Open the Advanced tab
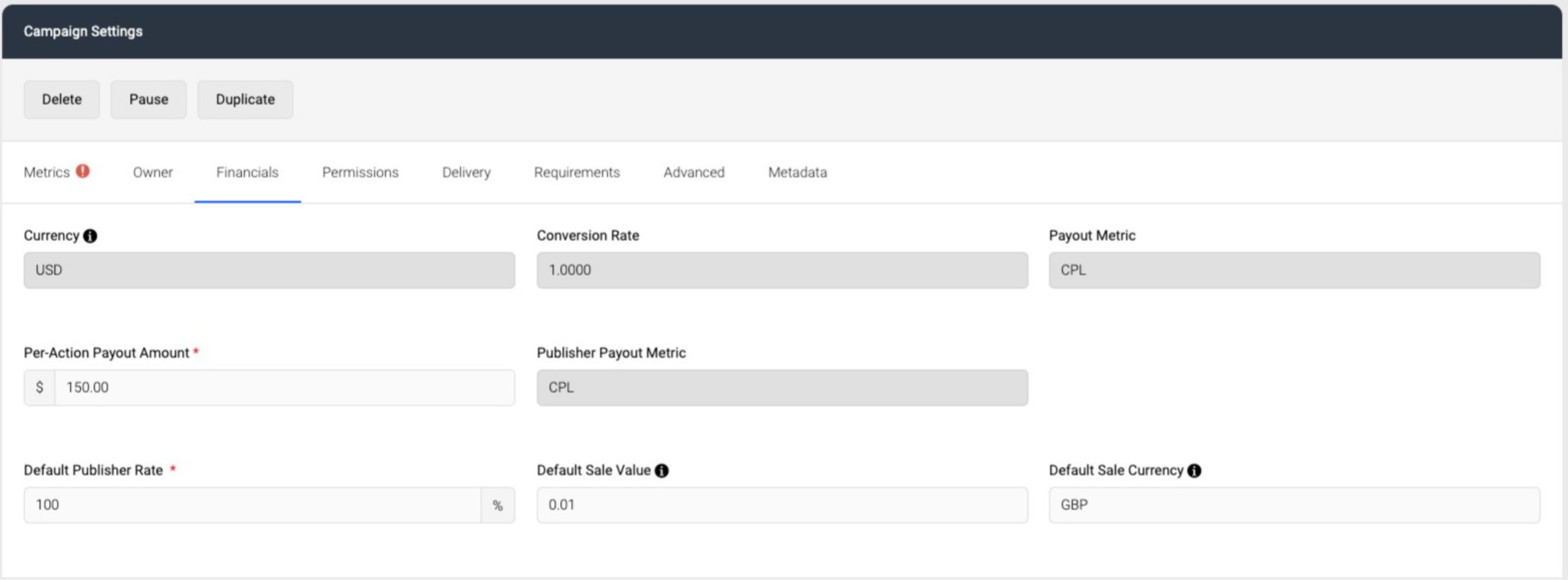This screenshot has width=1568, height=580. point(694,172)
